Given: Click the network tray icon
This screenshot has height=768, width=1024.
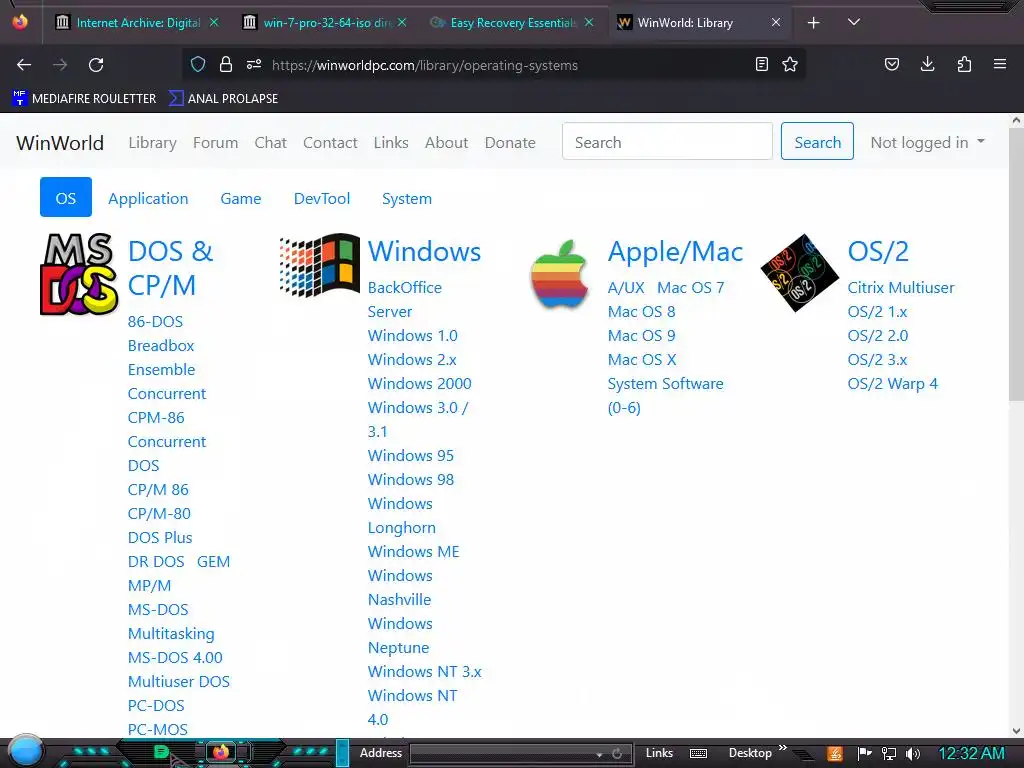Looking at the screenshot, I should click(x=888, y=754).
